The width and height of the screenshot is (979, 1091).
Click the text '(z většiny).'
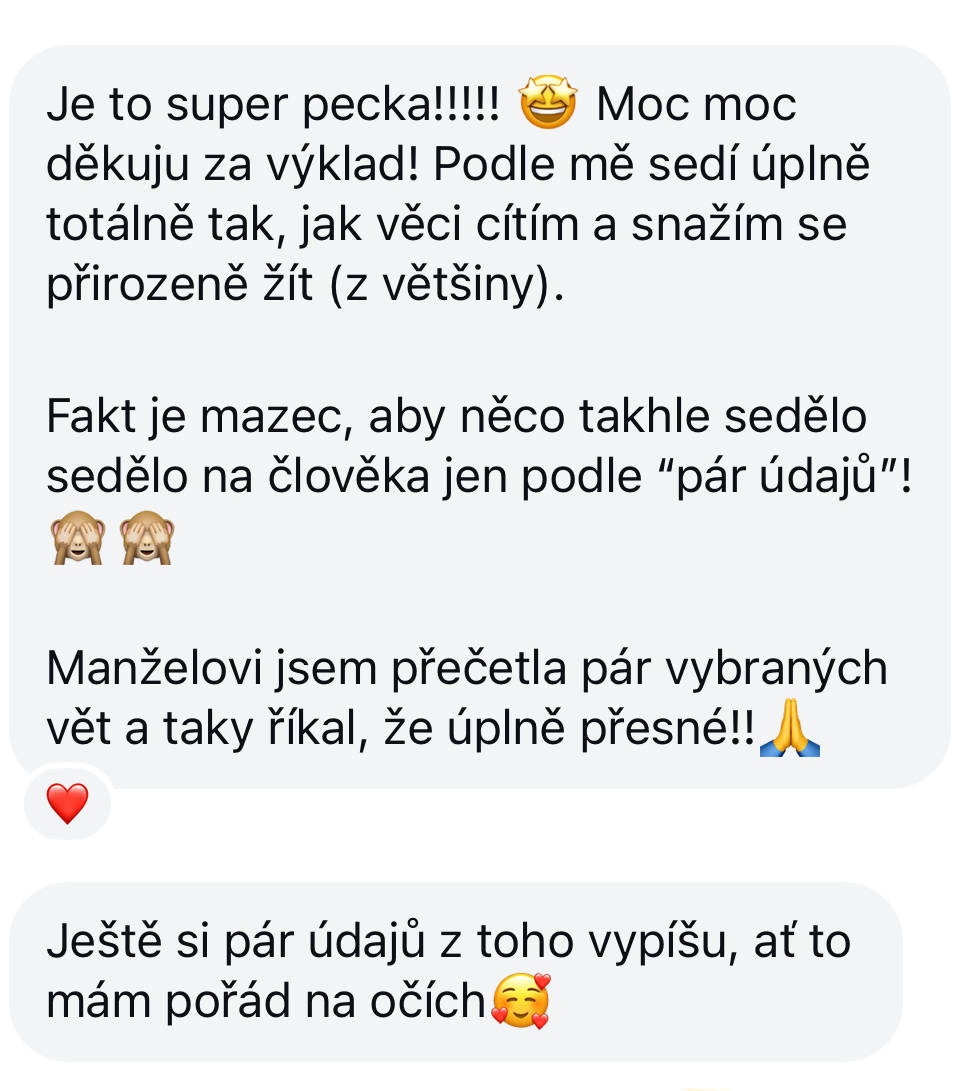pyautogui.click(x=446, y=285)
